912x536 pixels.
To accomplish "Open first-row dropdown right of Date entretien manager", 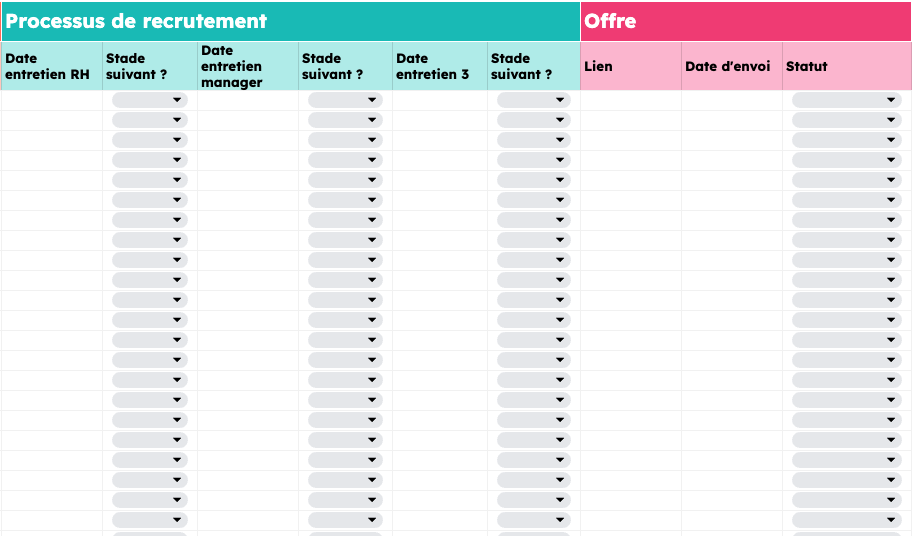I will pyautogui.click(x=345, y=100).
